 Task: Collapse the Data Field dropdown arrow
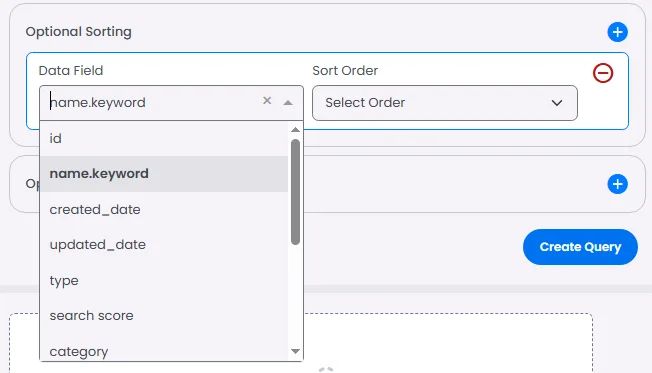pyautogui.click(x=288, y=103)
